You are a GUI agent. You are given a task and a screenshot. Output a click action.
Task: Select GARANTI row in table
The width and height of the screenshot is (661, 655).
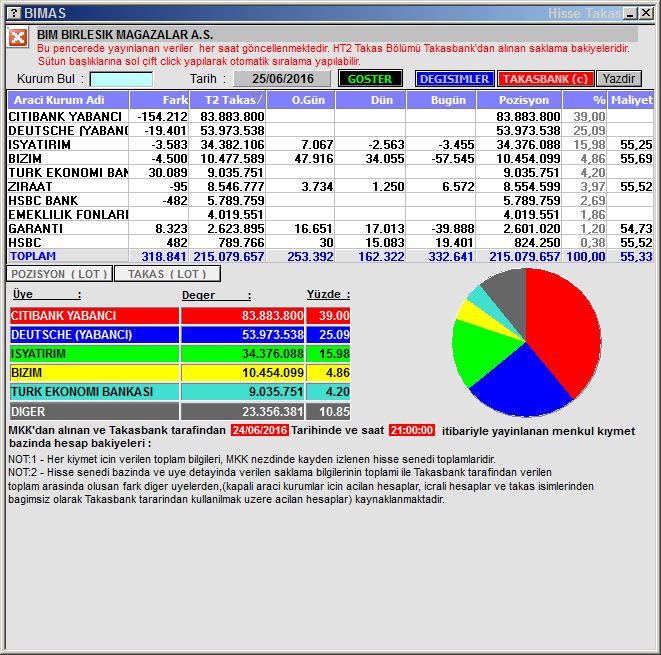point(330,228)
